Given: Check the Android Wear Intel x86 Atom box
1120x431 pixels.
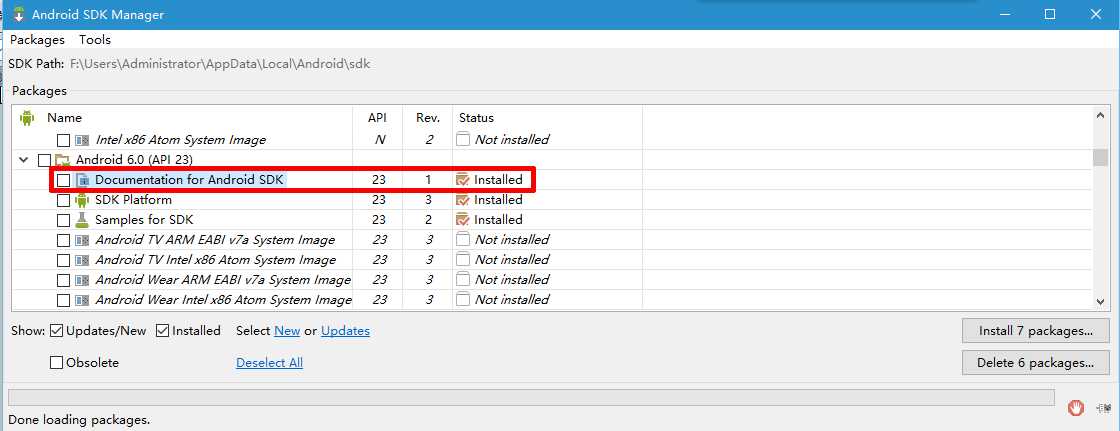Looking at the screenshot, I should pyautogui.click(x=64, y=300).
